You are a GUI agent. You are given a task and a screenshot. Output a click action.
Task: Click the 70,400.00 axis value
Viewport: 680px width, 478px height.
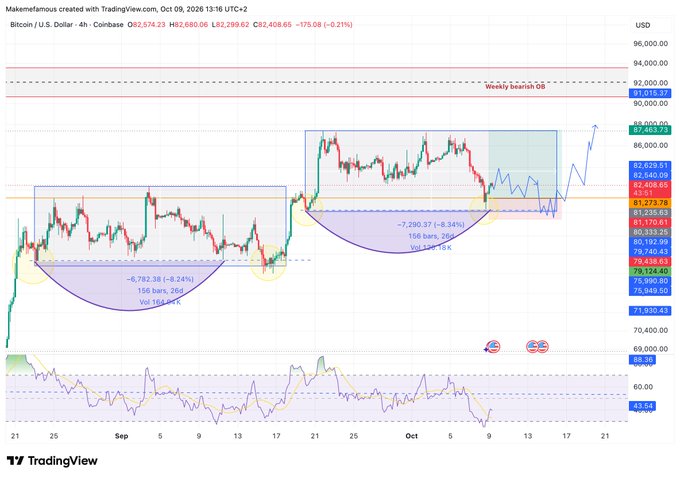point(651,331)
